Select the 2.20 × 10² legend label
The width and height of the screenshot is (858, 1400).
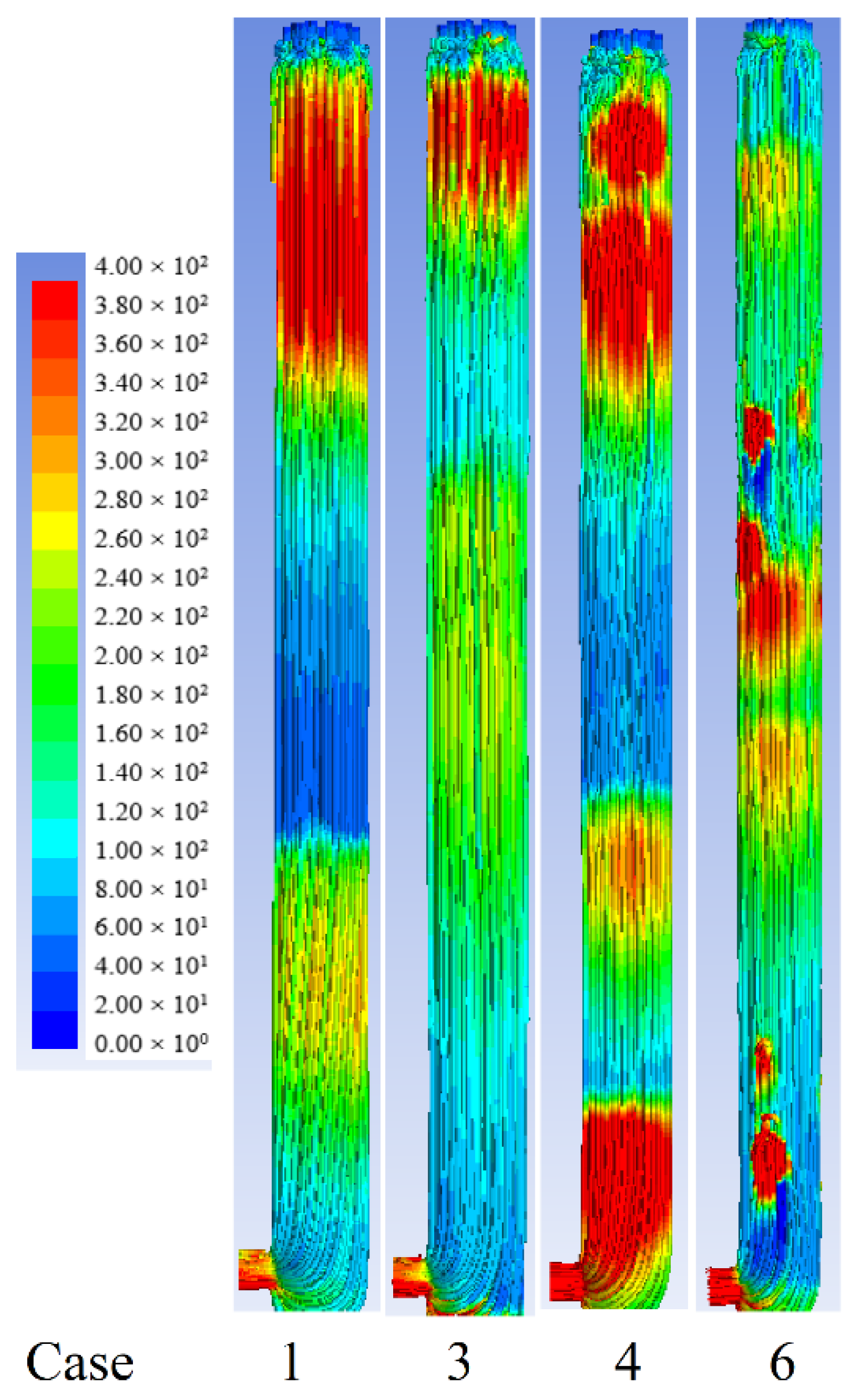tap(151, 616)
